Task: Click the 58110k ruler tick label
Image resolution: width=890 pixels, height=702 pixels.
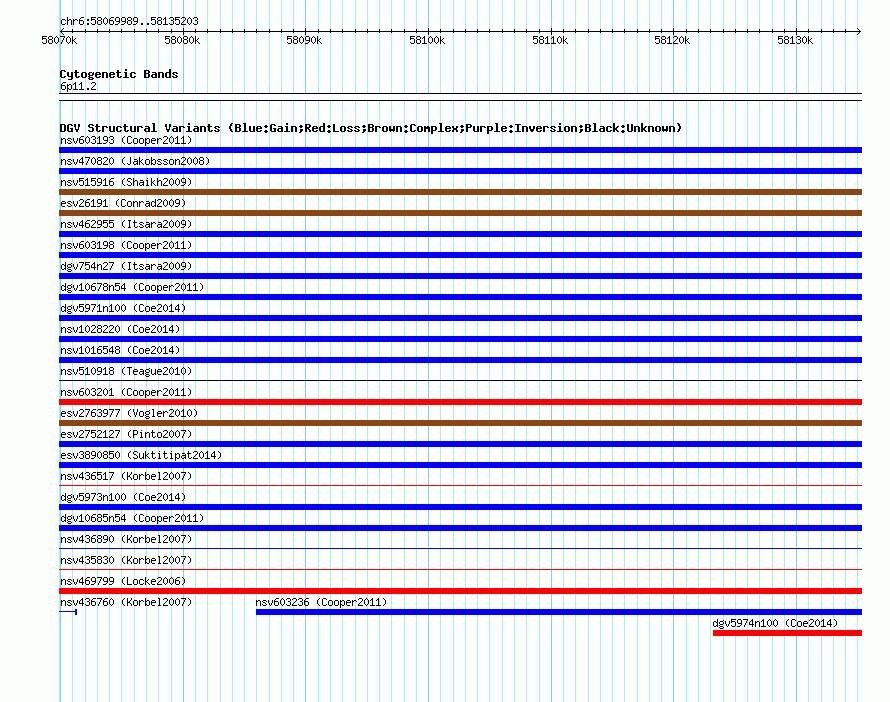Action: click(x=550, y=40)
